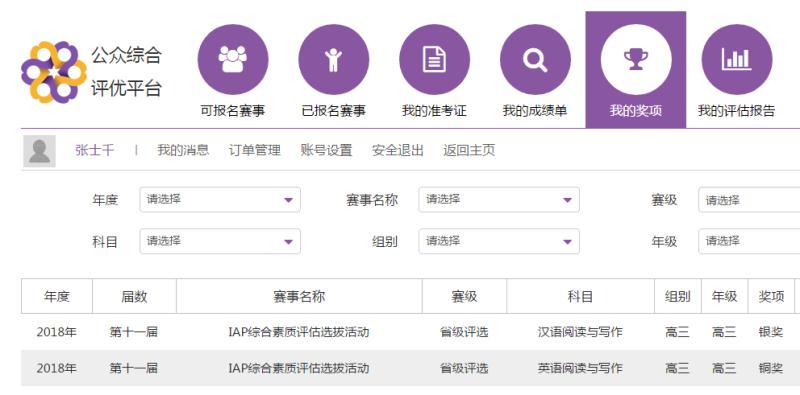
Task: Click the 奖项 column header
Action: click(771, 297)
